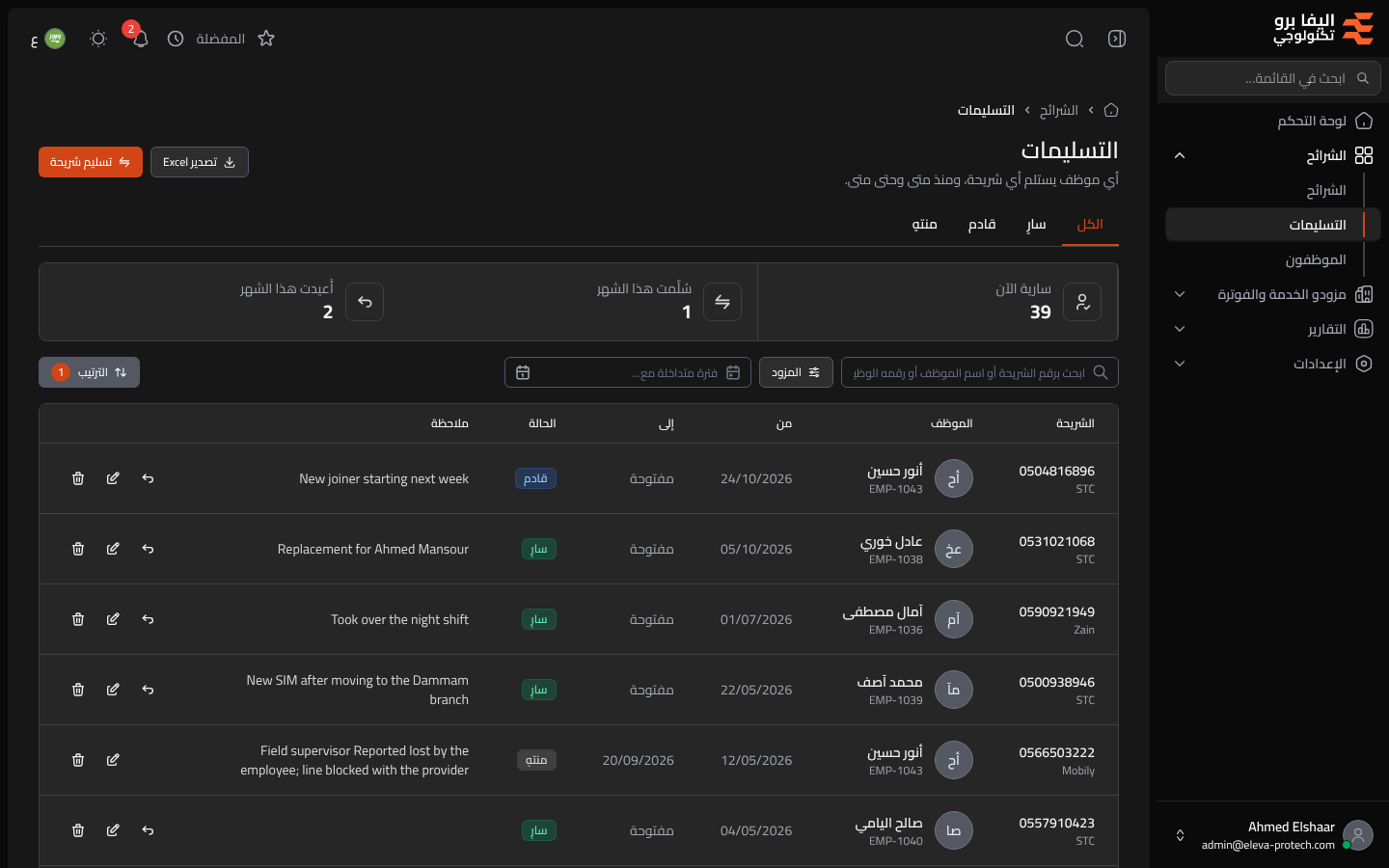Click the سارية الآن stat card
This screenshot has height=868, width=1389.
tap(938, 302)
